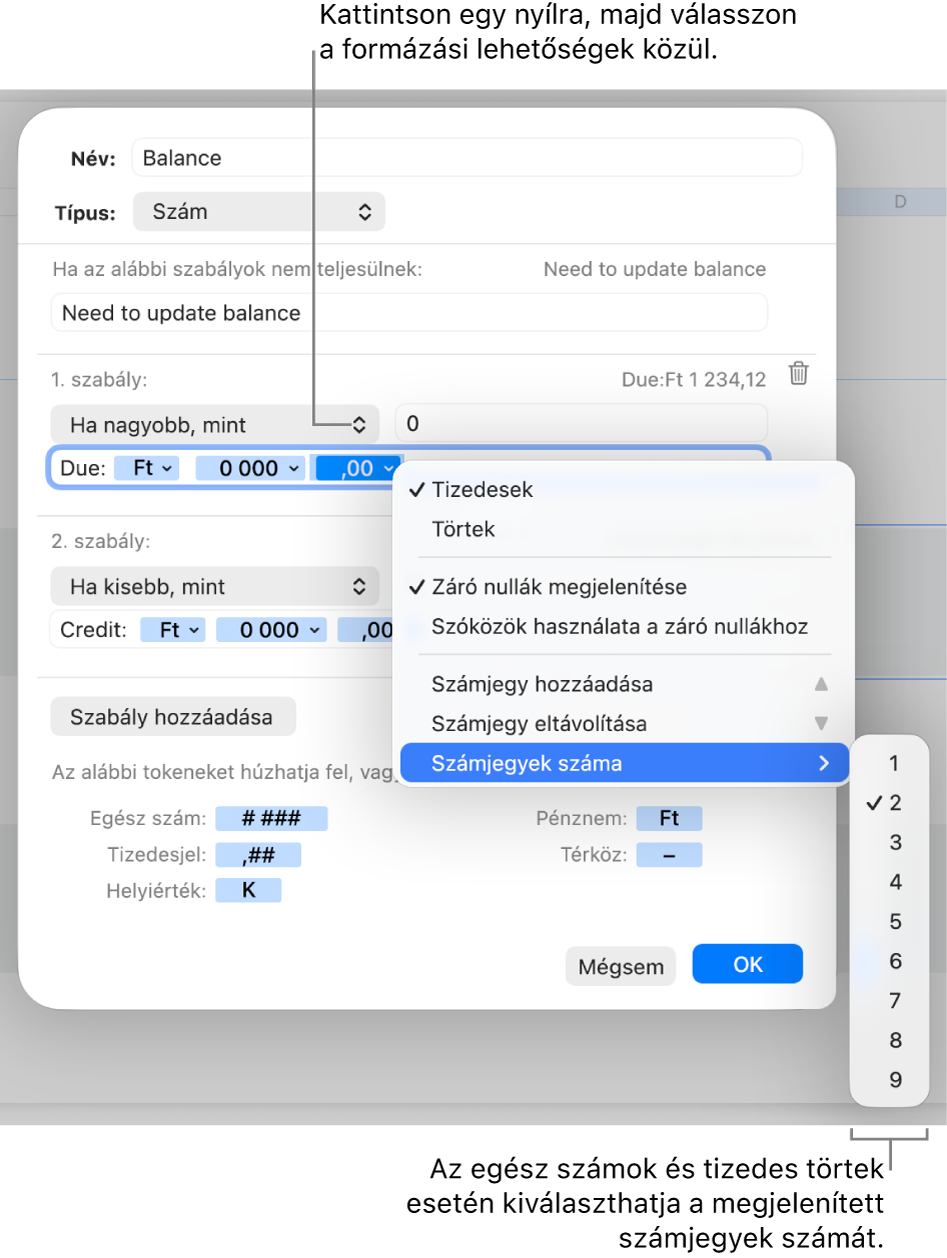Click the Ft Pénznem token
947x1258 pixels.
click(670, 819)
